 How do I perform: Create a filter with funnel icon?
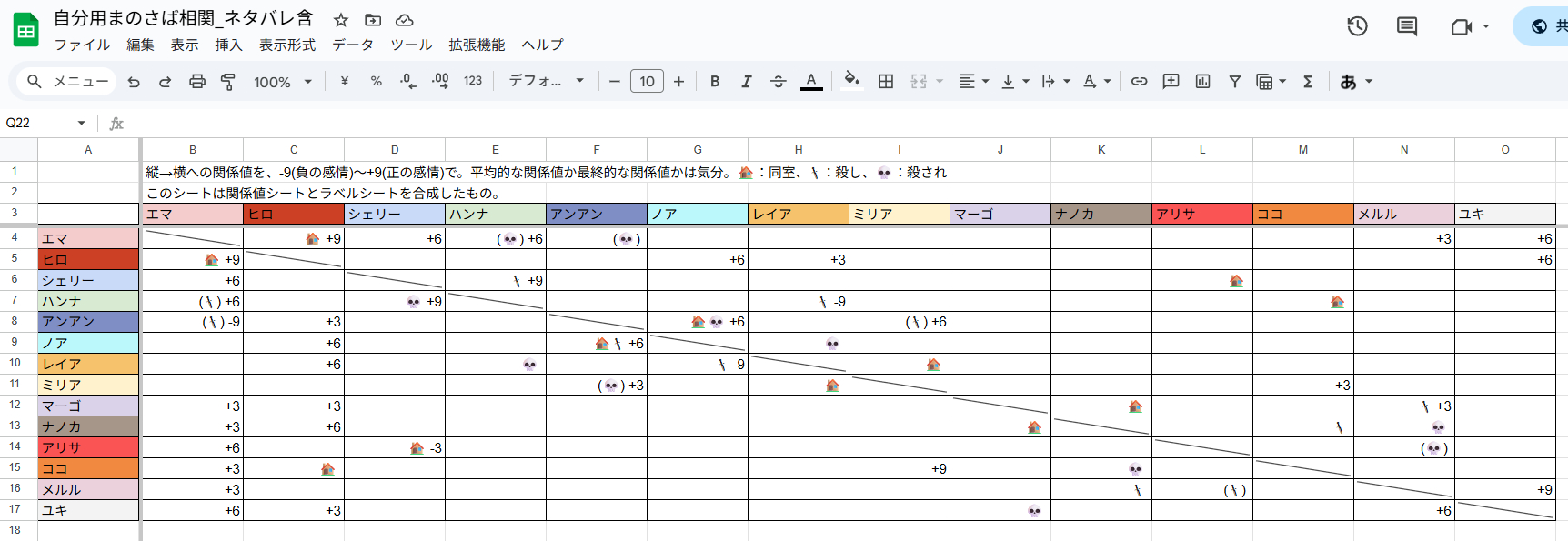(1234, 82)
